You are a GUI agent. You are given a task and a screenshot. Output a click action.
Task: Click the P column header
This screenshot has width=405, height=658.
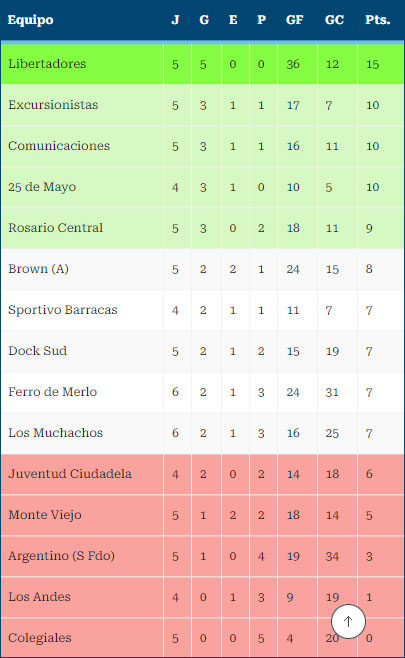coord(261,20)
